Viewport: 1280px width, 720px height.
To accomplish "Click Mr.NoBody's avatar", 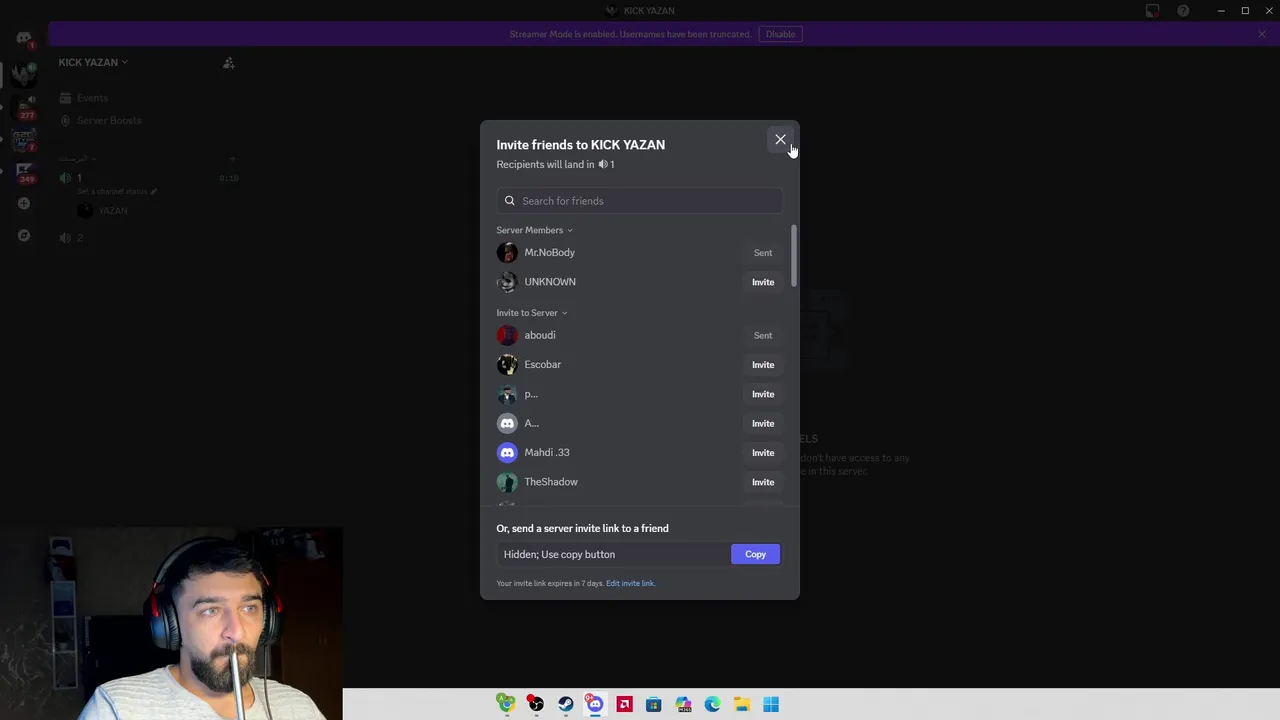I will (507, 253).
